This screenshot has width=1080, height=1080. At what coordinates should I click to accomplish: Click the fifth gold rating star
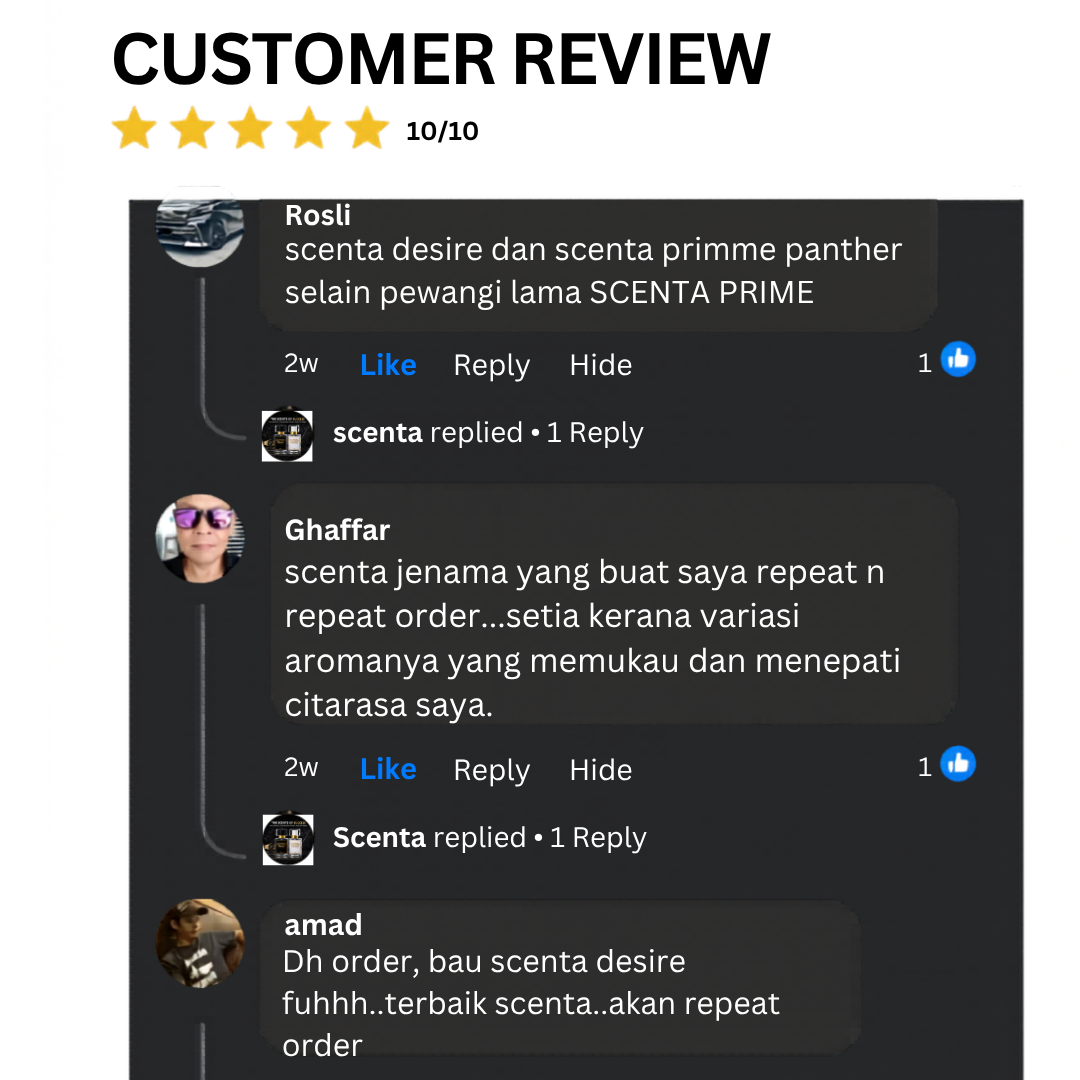point(366,127)
